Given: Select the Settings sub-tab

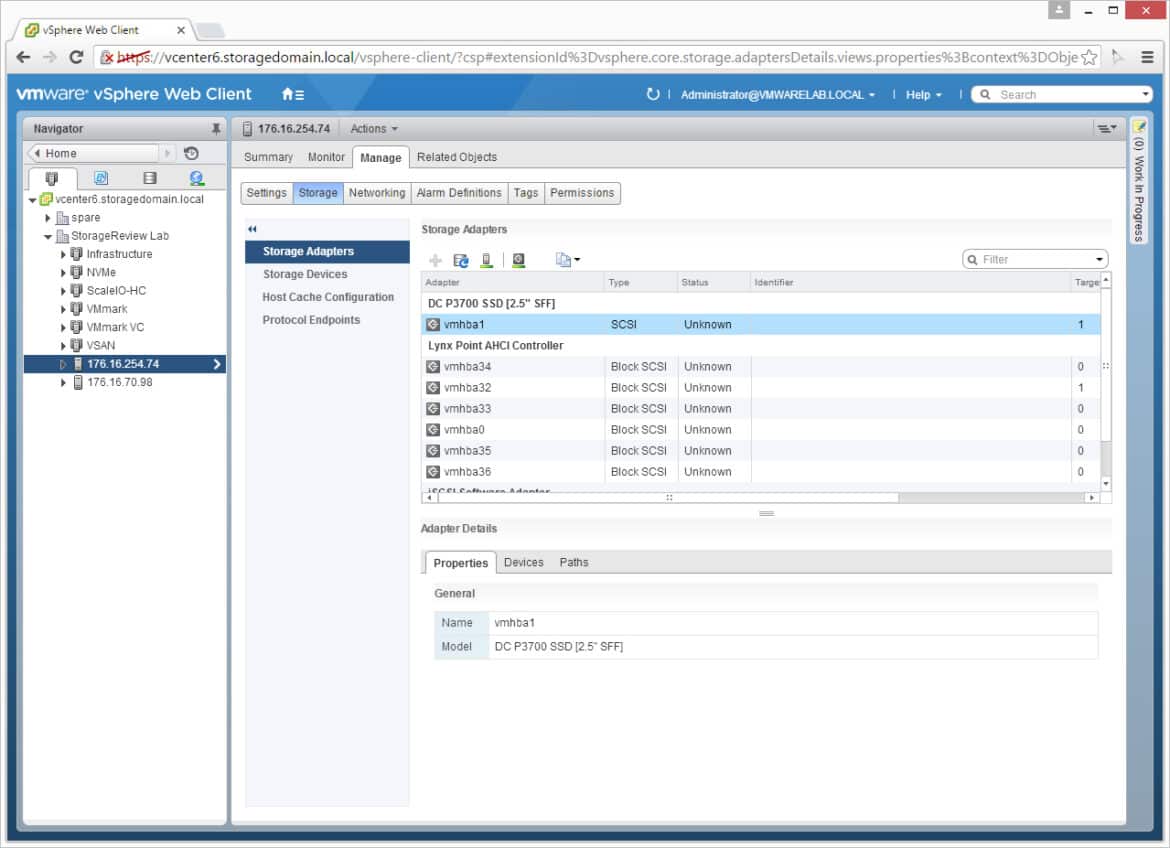Looking at the screenshot, I should [x=266, y=193].
